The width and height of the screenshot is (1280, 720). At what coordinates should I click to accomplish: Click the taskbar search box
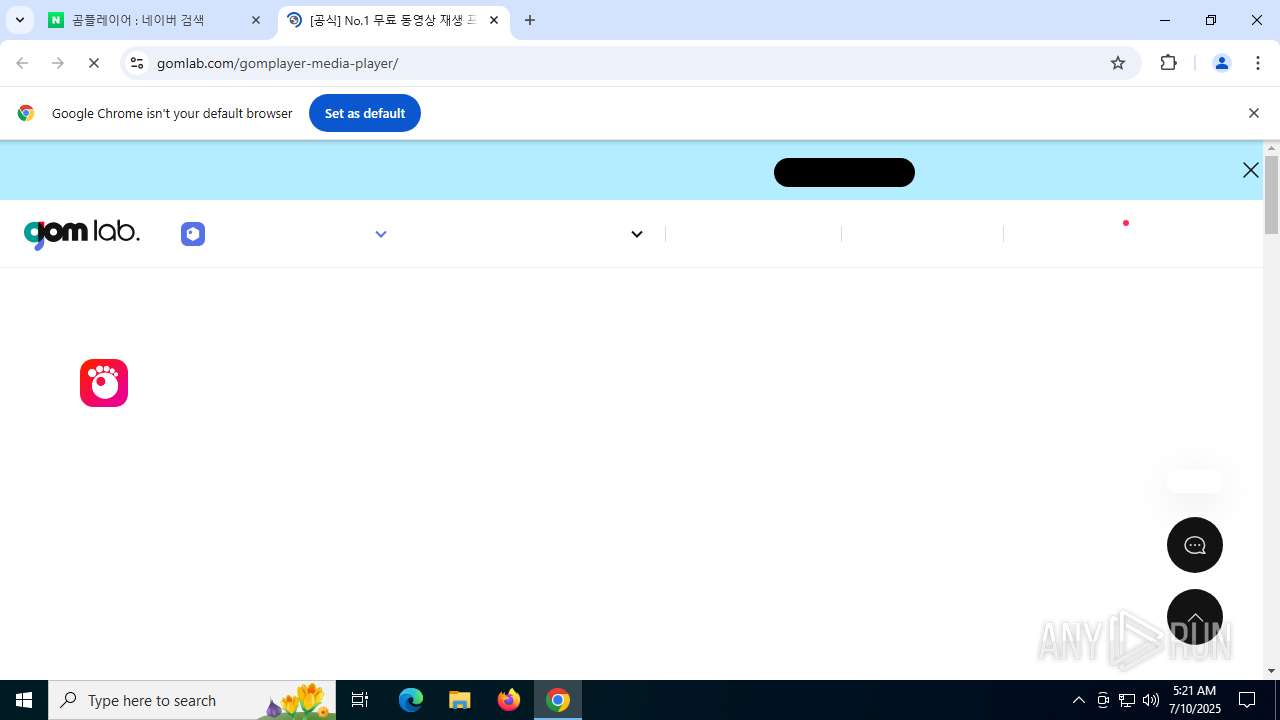coord(194,700)
